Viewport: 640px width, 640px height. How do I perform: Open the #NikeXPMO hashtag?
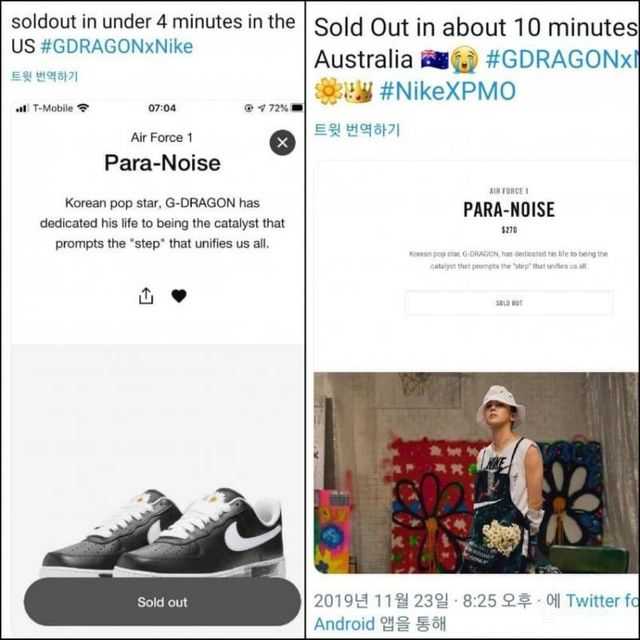(x=448, y=91)
